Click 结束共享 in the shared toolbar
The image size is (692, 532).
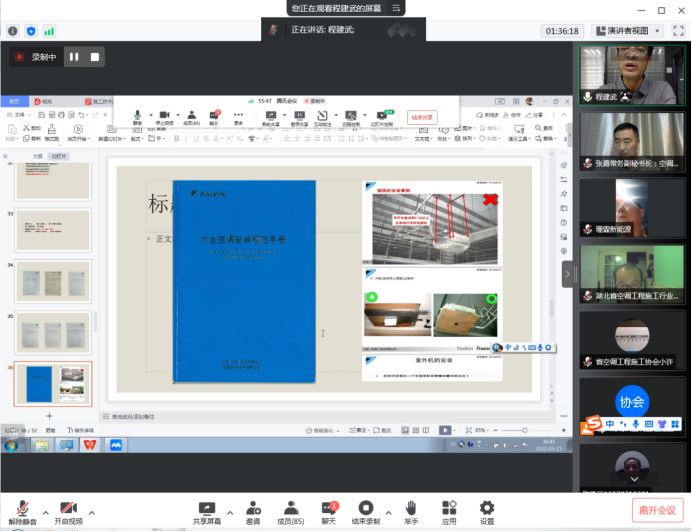[422, 117]
